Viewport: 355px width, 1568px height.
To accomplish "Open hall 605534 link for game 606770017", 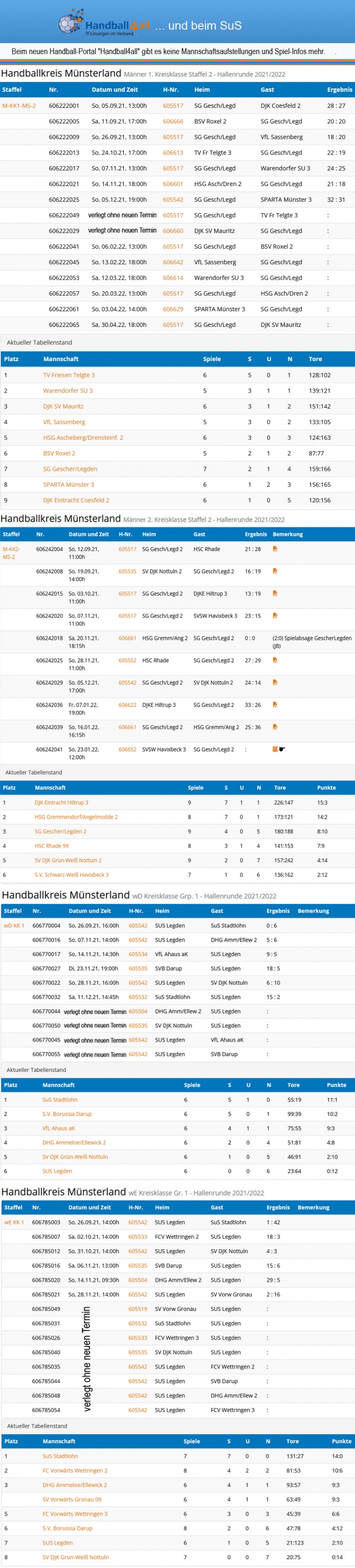I will 138,954.
